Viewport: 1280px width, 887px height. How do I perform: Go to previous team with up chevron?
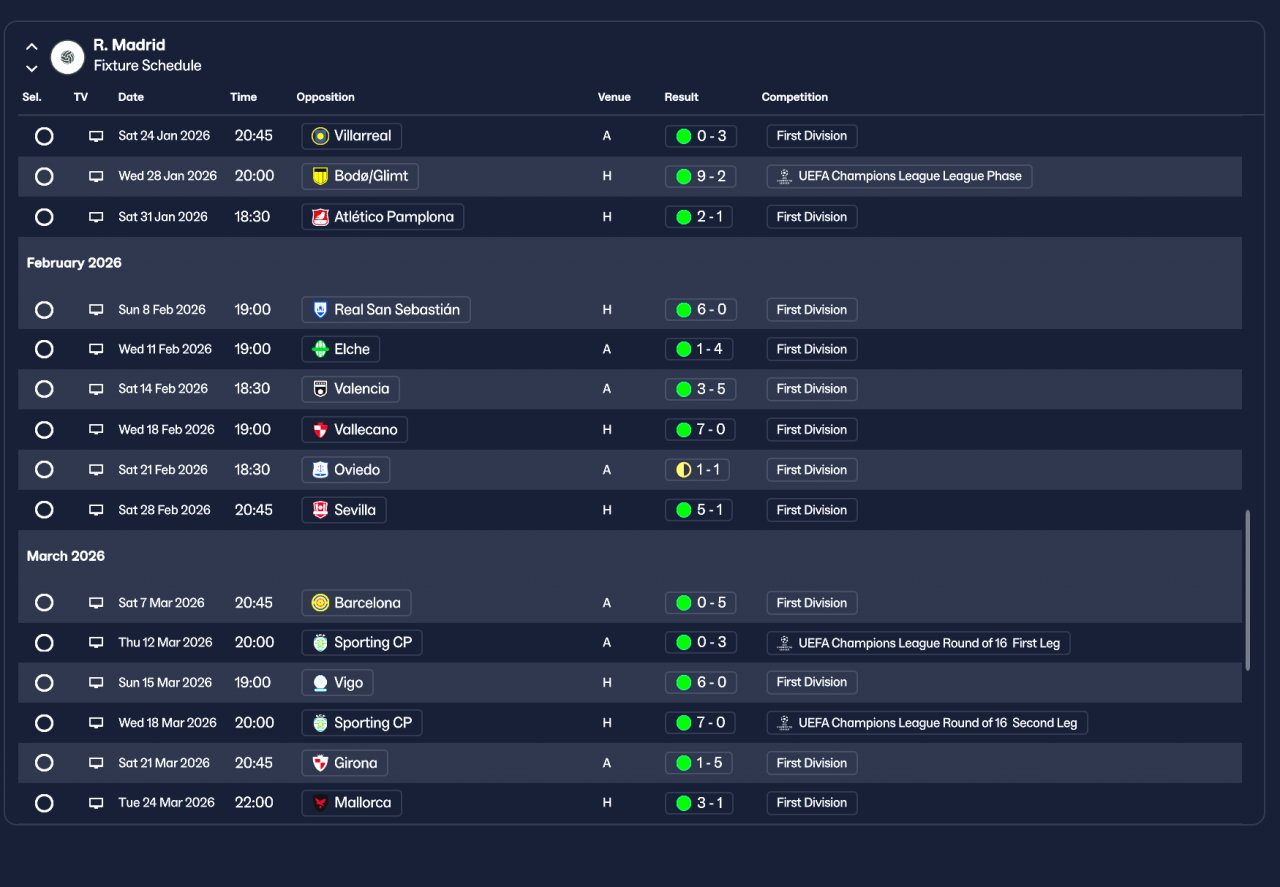(x=32, y=47)
